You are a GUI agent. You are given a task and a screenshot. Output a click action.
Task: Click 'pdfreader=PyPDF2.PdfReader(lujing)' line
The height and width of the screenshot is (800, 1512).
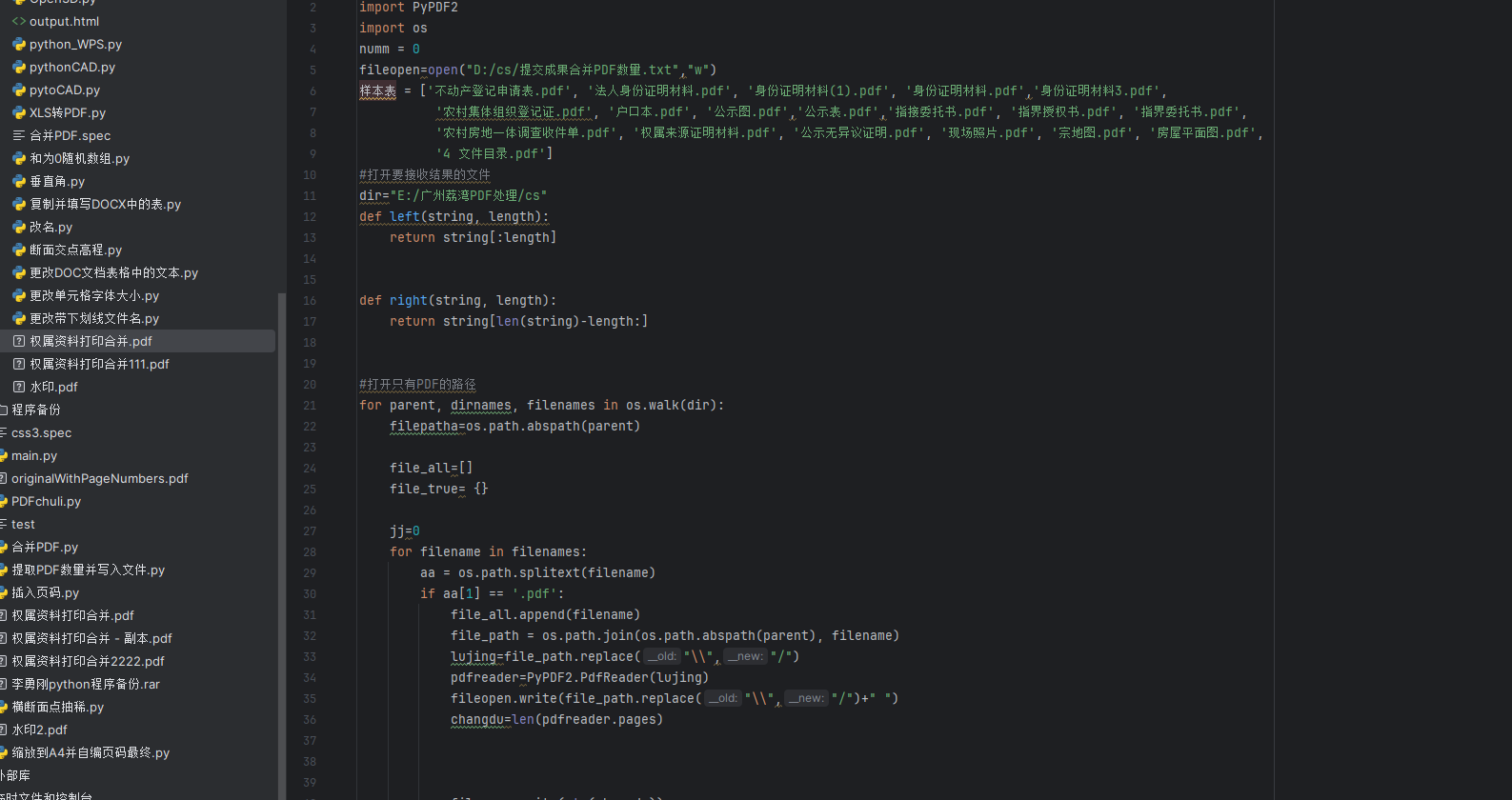[580, 678]
